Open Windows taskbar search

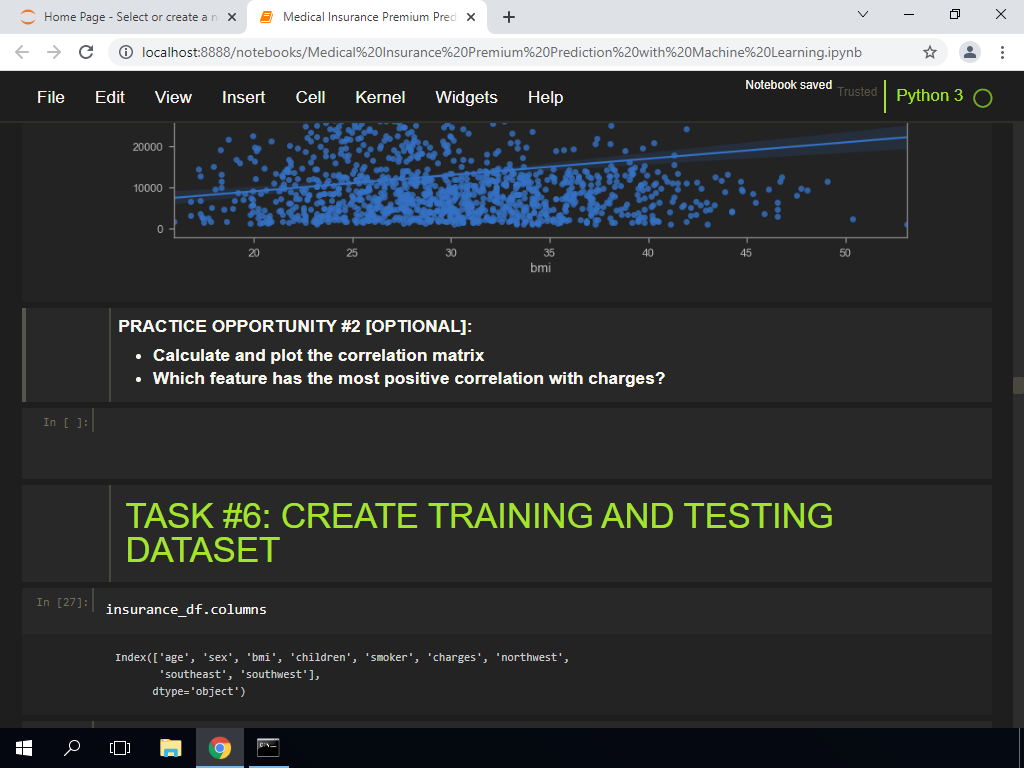[72, 748]
